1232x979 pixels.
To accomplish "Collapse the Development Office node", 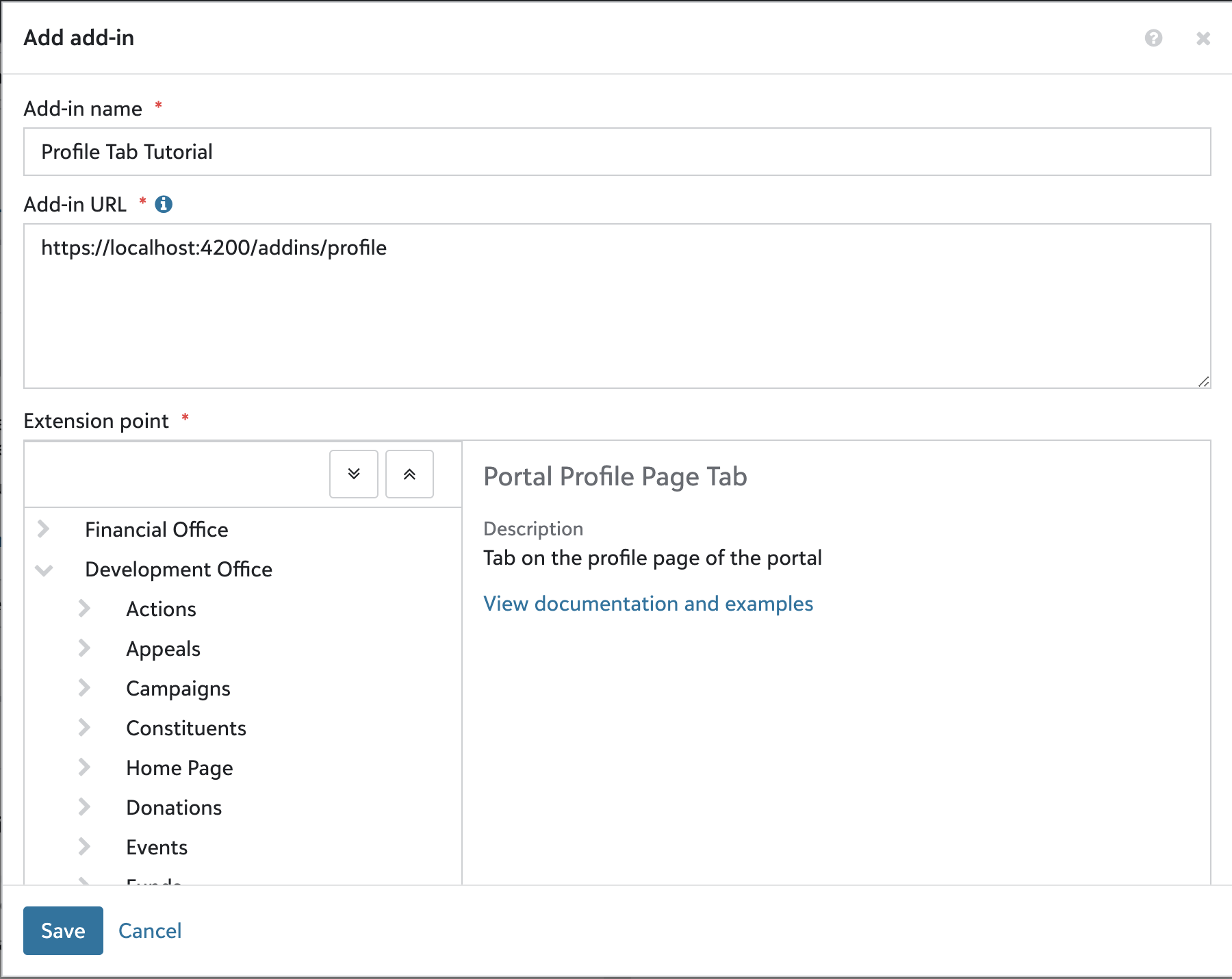I will click(44, 570).
